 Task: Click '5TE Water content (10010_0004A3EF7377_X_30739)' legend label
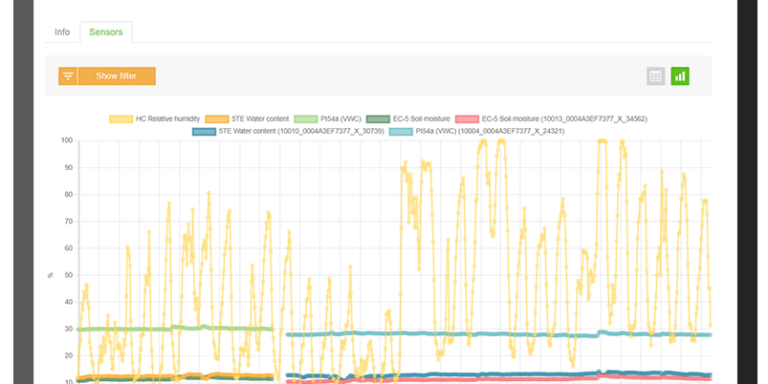pos(301,131)
